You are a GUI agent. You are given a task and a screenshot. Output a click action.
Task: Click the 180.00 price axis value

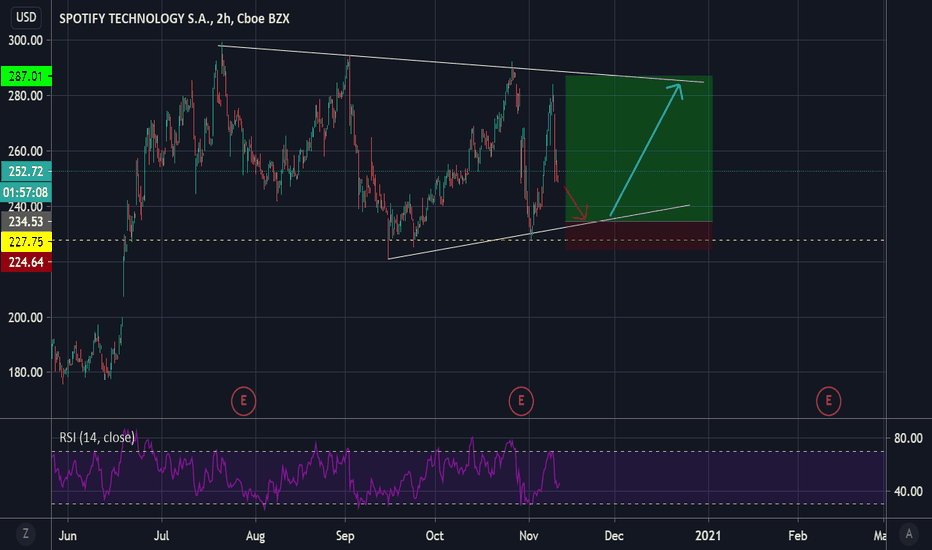click(x=26, y=372)
